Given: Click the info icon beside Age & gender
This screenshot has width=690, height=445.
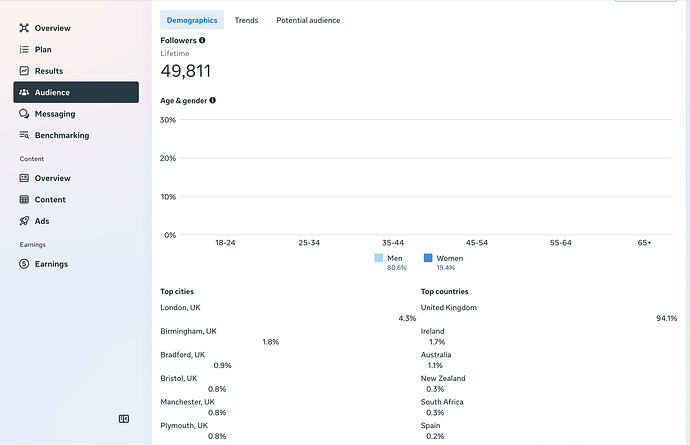Looking at the screenshot, I should coord(213,100).
